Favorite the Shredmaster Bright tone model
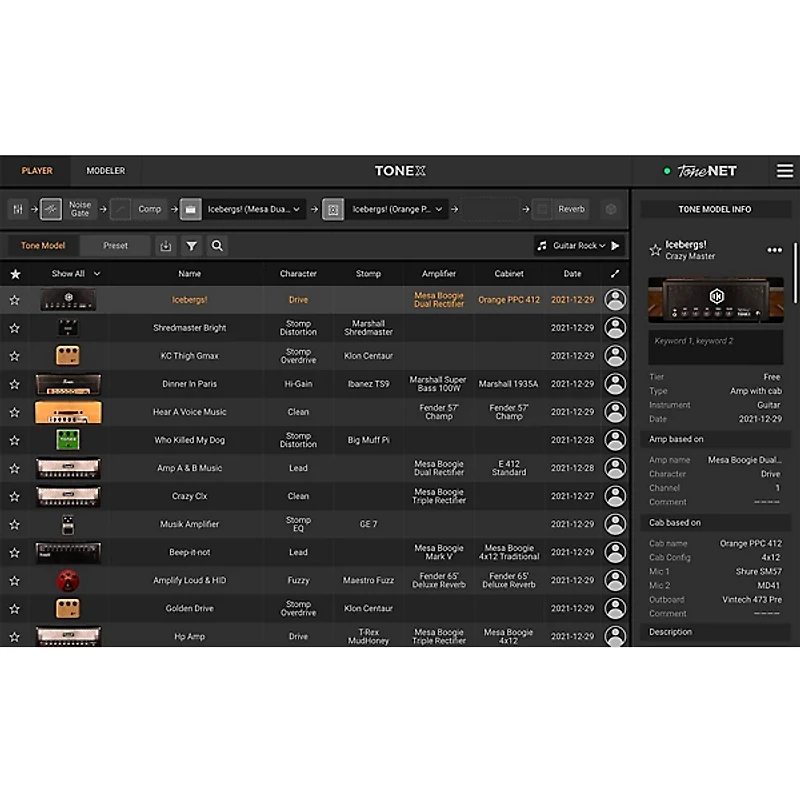This screenshot has width=800, height=800. pos(15,327)
